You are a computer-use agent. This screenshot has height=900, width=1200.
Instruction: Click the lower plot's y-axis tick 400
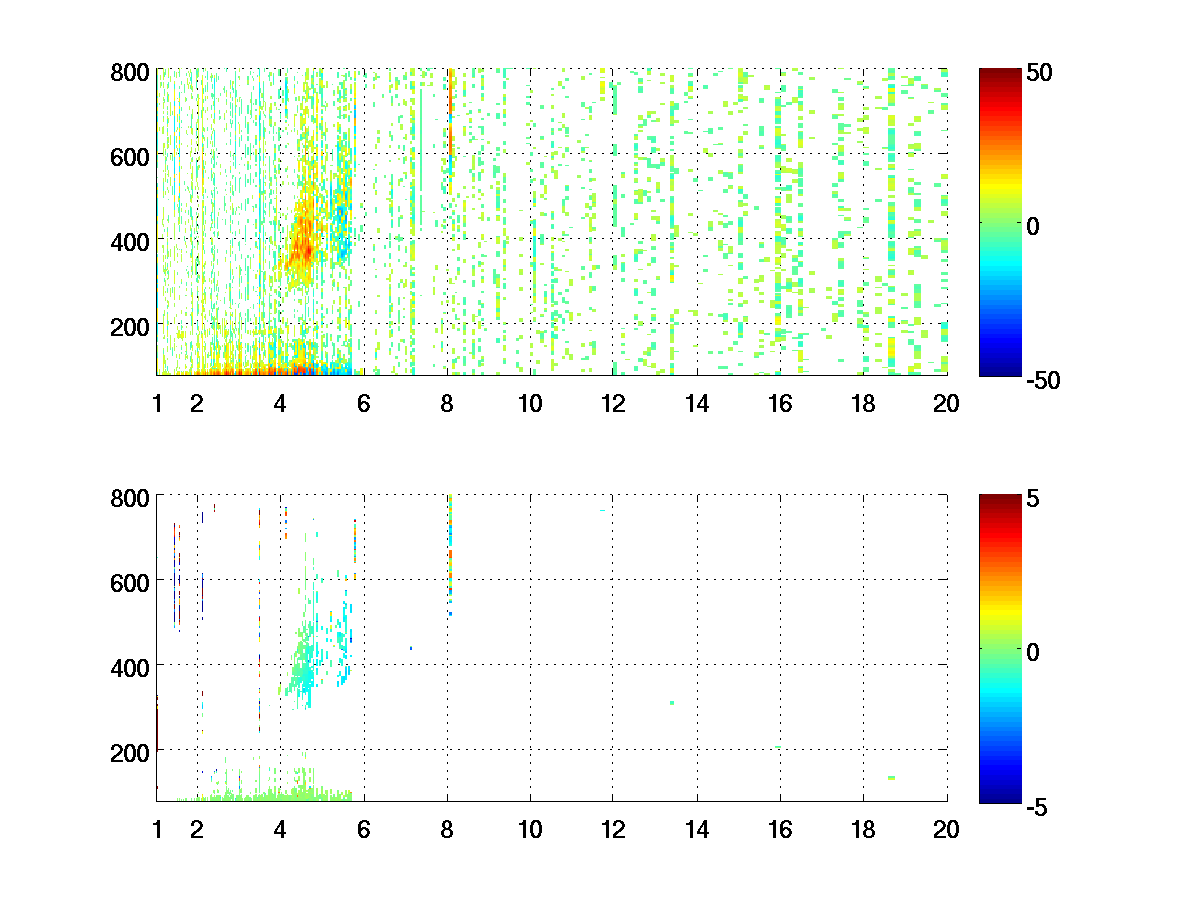130,666
